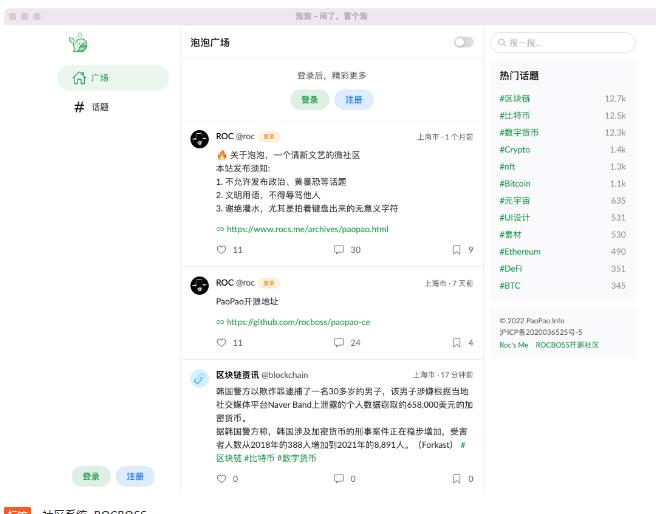
Task: Click the 泡泡广场 heading
Action: pos(210,42)
